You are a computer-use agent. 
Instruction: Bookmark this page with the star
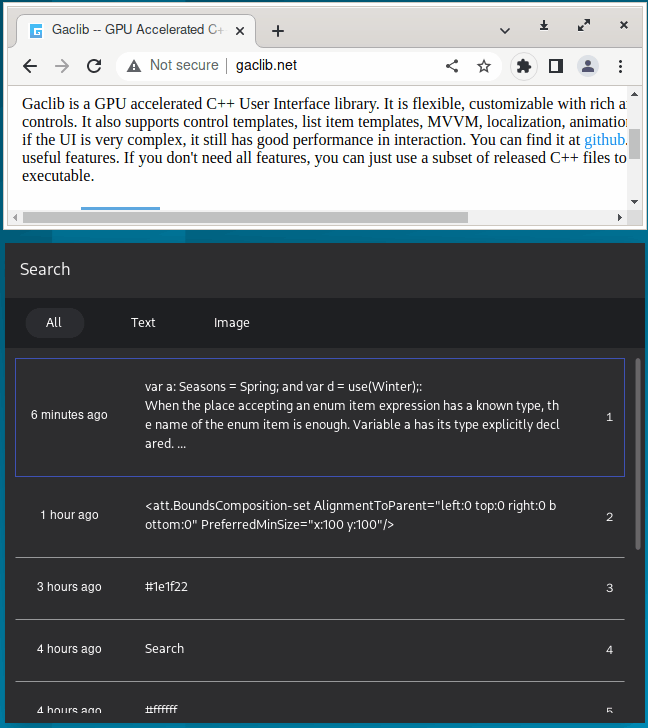484,66
